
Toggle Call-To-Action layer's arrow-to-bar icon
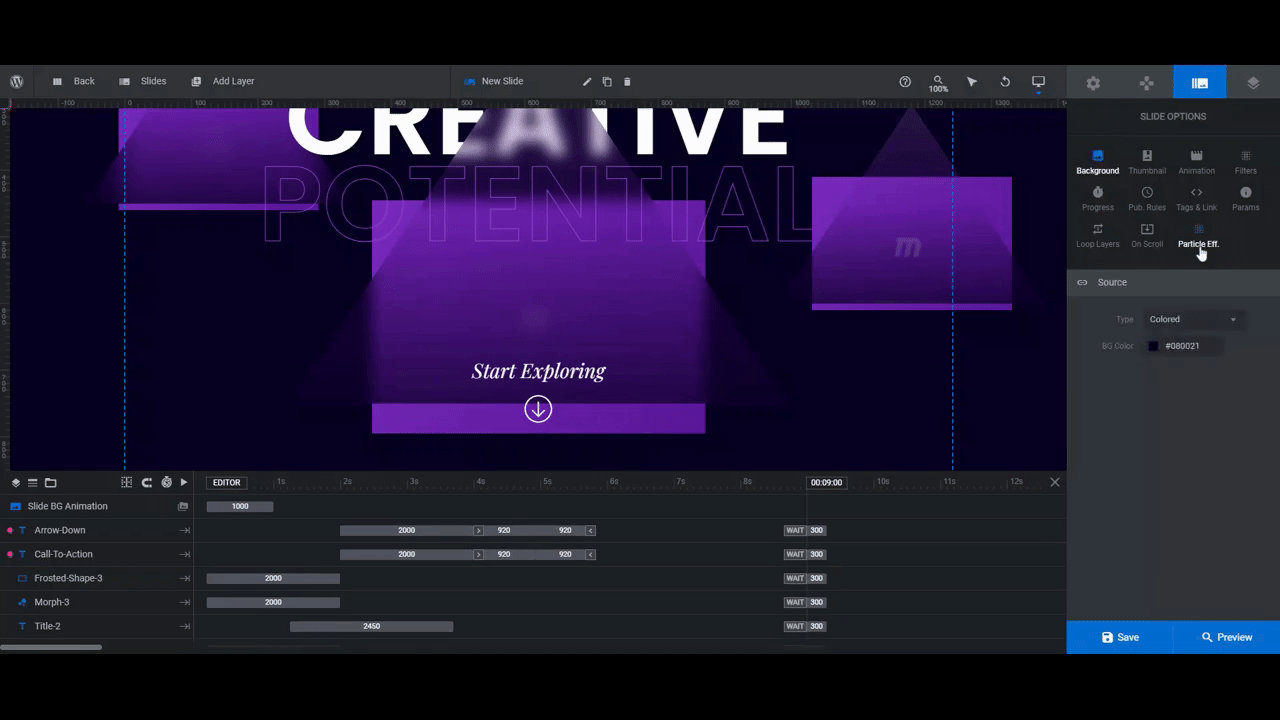[x=184, y=554]
